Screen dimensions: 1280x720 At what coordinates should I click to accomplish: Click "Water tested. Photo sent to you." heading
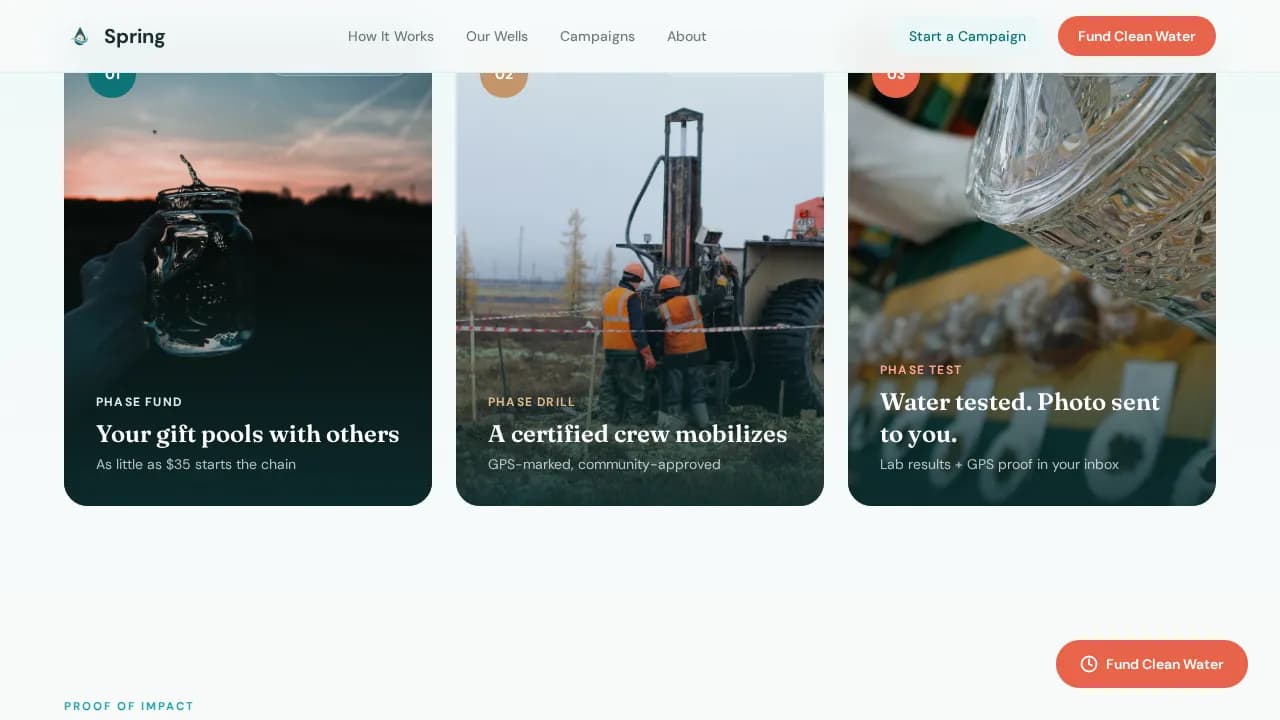coord(1019,418)
